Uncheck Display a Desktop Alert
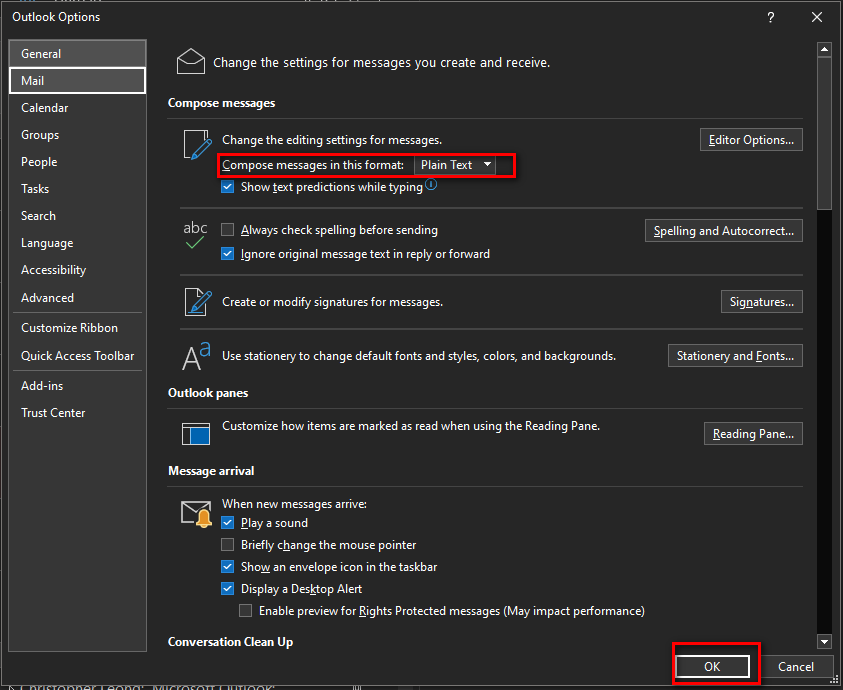 point(227,588)
